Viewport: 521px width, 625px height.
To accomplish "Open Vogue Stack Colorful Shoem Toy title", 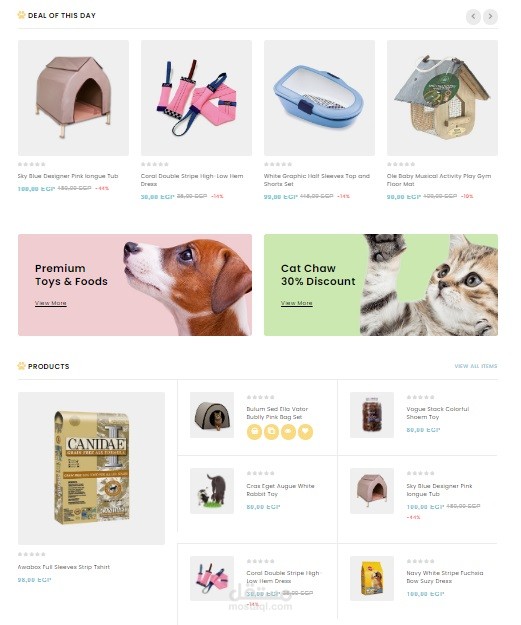I will [438, 413].
